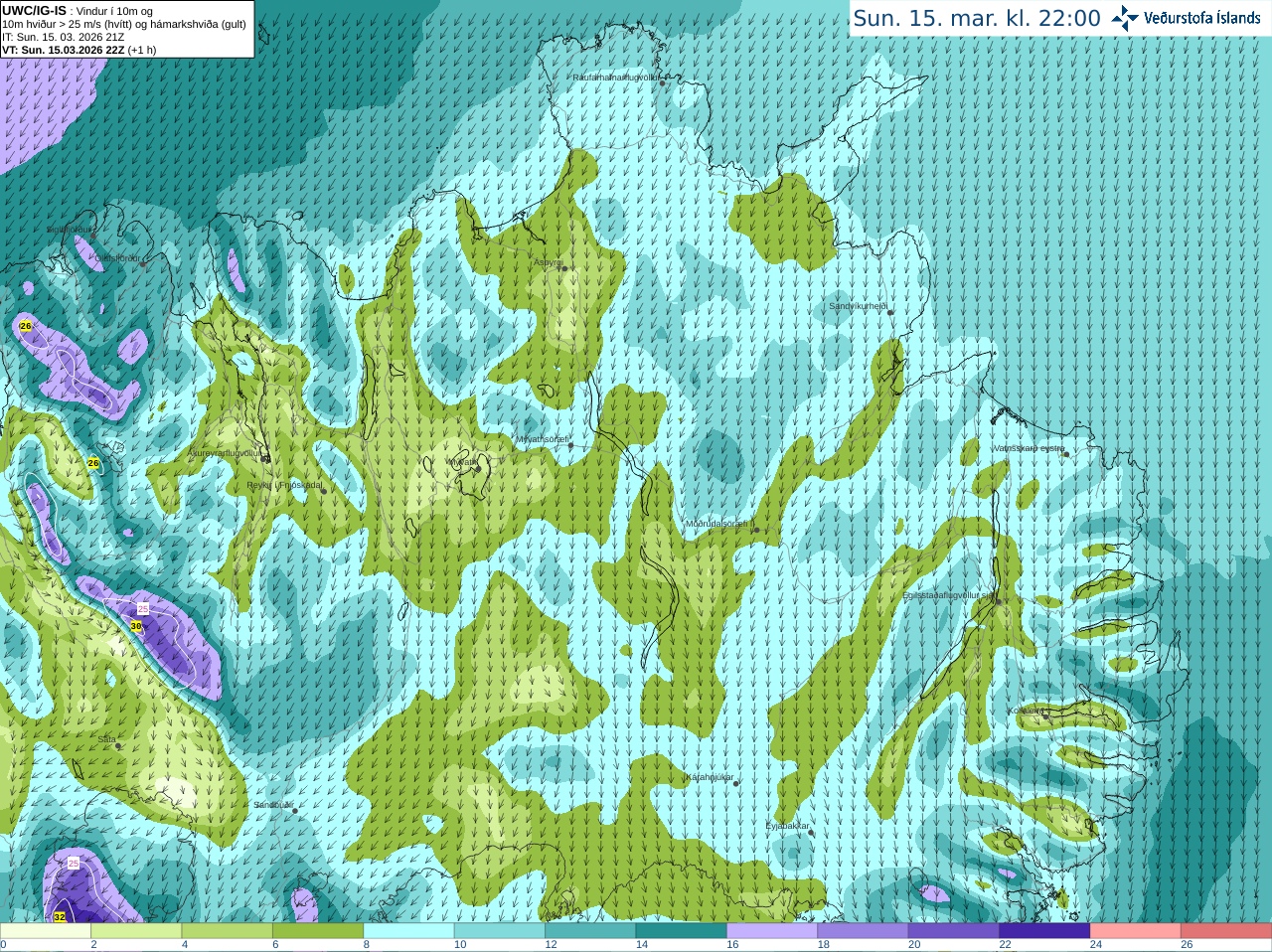Click the white 25 label above yellow 32
Image resolution: width=1272 pixels, height=952 pixels.
pyautogui.click(x=74, y=864)
